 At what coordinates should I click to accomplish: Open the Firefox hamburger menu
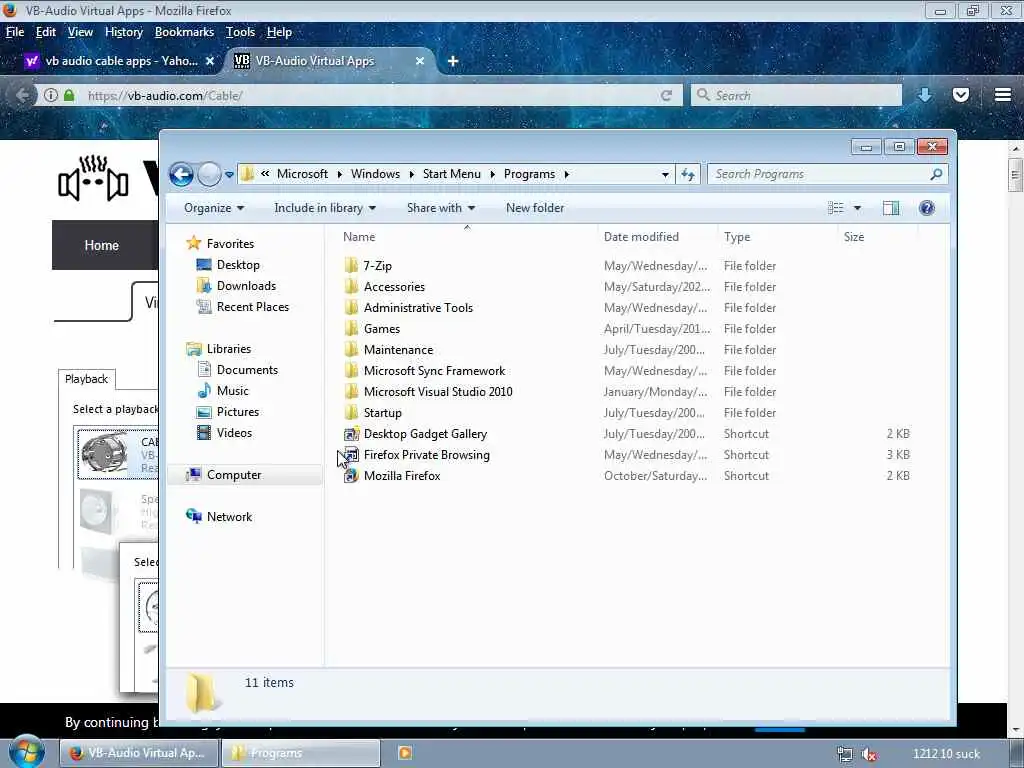pos(1003,95)
